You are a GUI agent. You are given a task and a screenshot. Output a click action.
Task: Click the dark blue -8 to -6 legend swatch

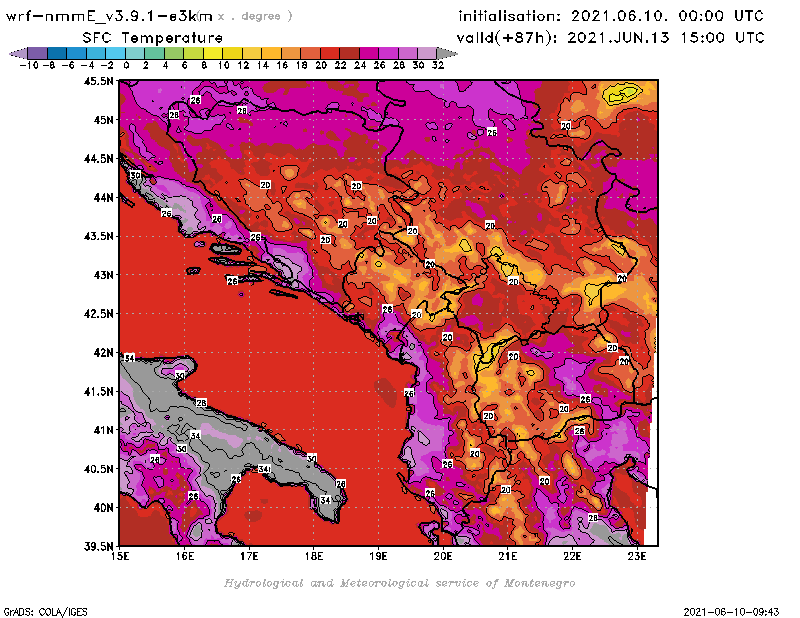(x=57, y=53)
